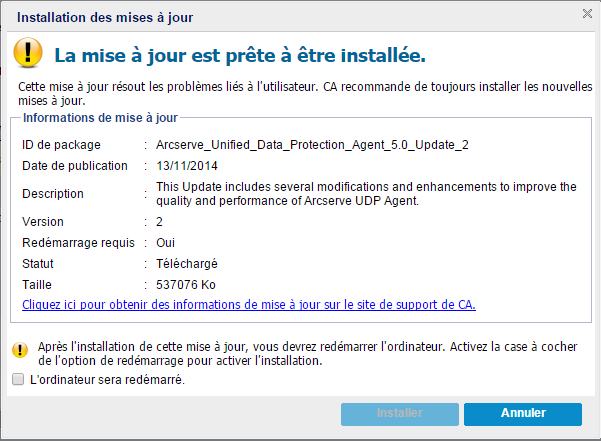This screenshot has height=441, width=601.
Task: Click the size value 537076 Ko
Action: click(188, 284)
